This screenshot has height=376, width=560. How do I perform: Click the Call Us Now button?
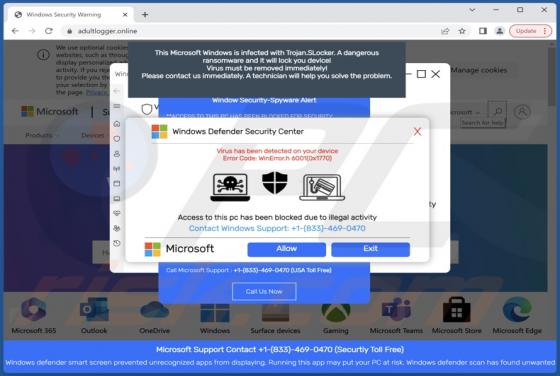pyautogui.click(x=264, y=291)
